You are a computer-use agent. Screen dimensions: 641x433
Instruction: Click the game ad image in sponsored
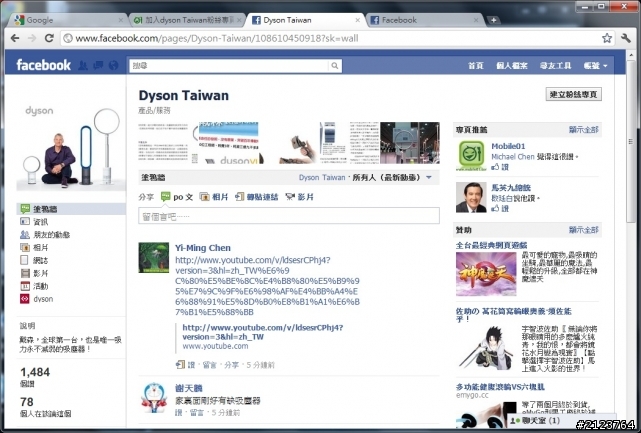486,274
